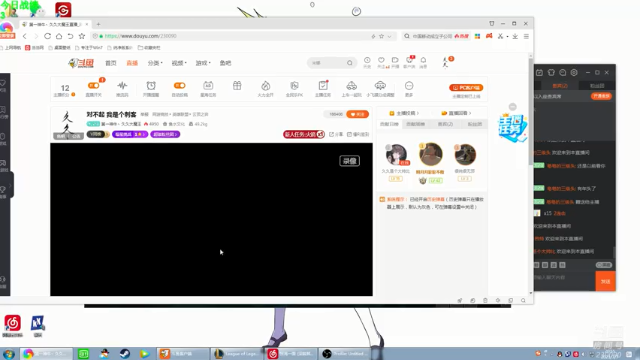Click the first-ranked contributor avatar in center
This screenshot has height=360, width=640.
431,154
